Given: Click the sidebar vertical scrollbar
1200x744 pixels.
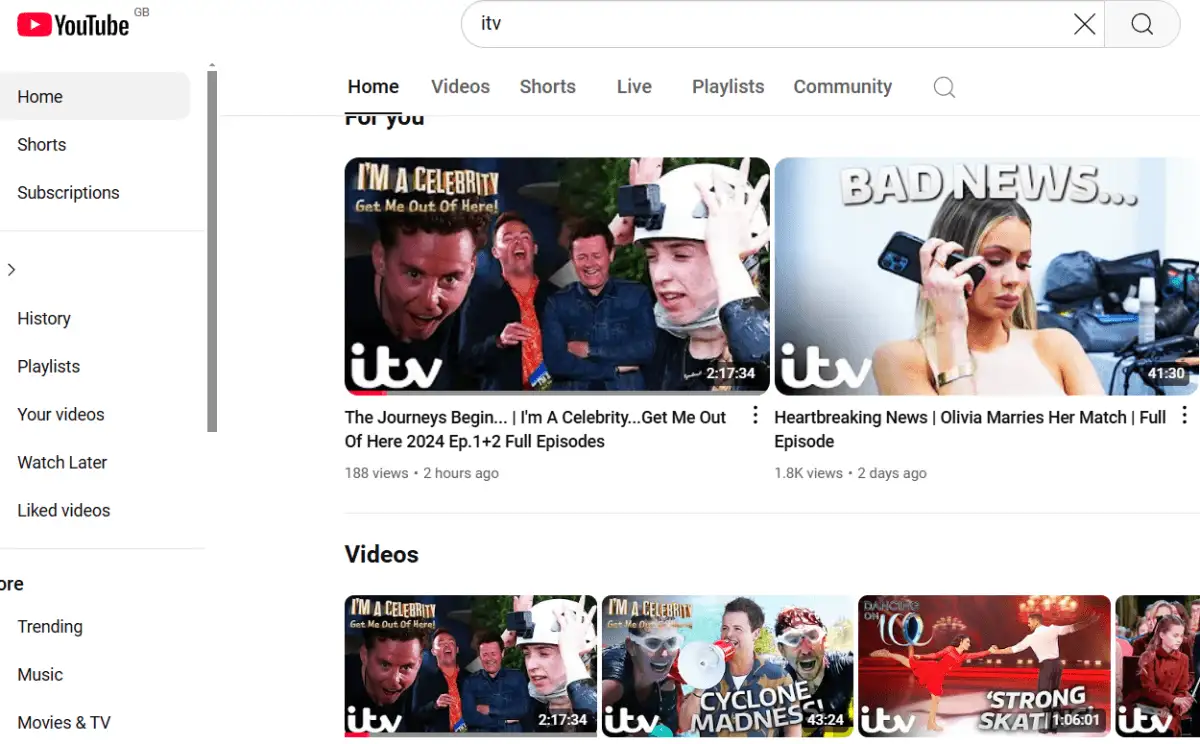Looking at the screenshot, I should [212, 250].
